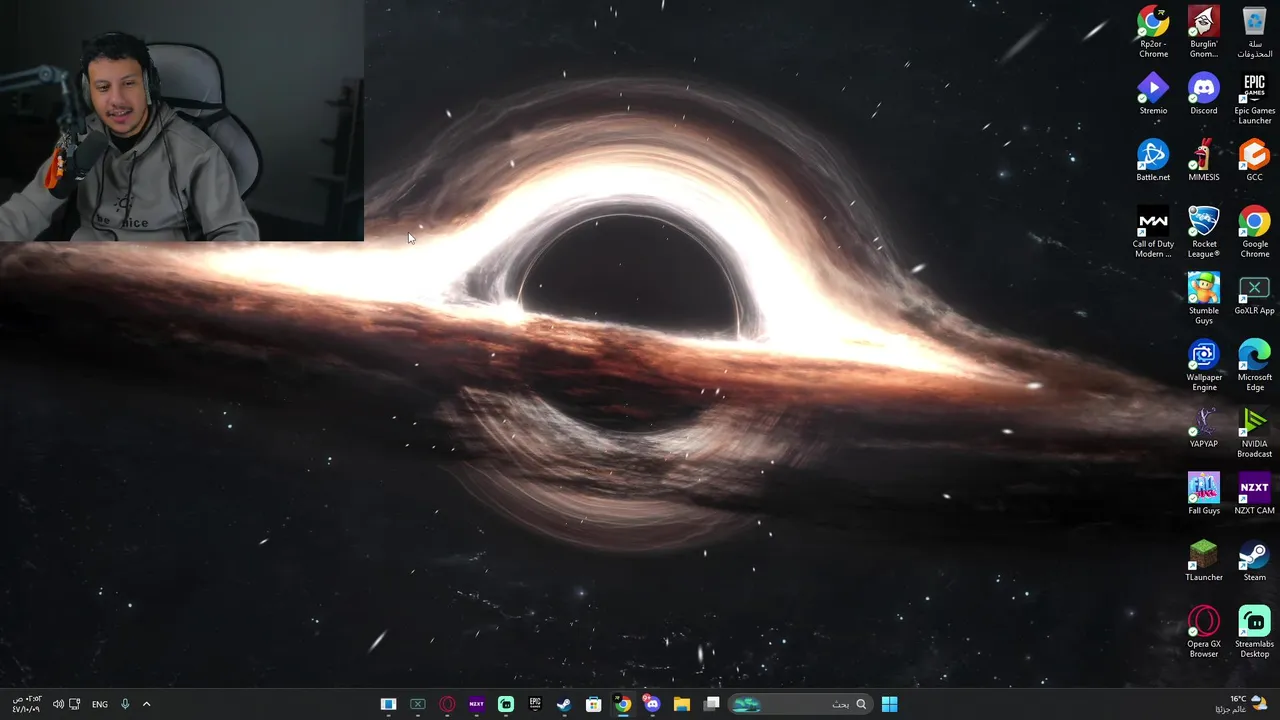Open the network status tray icon
The image size is (1280, 720).
[x=75, y=704]
